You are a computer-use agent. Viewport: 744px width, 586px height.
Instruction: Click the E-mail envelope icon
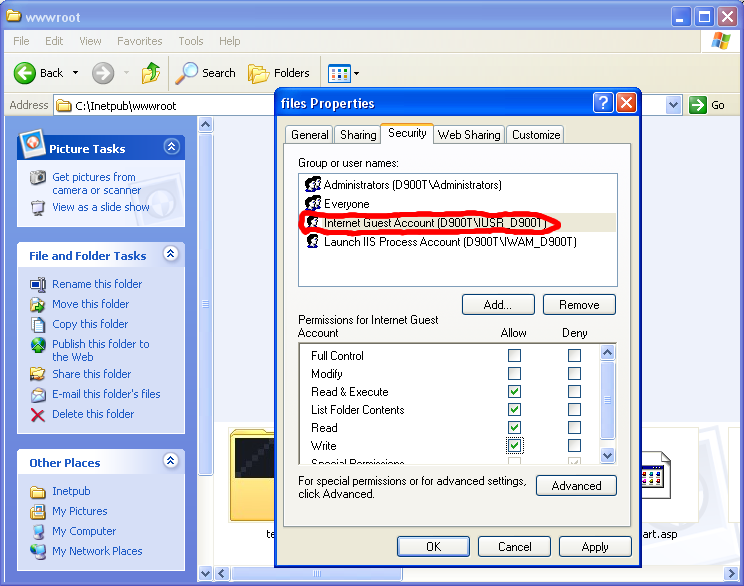coord(38,394)
